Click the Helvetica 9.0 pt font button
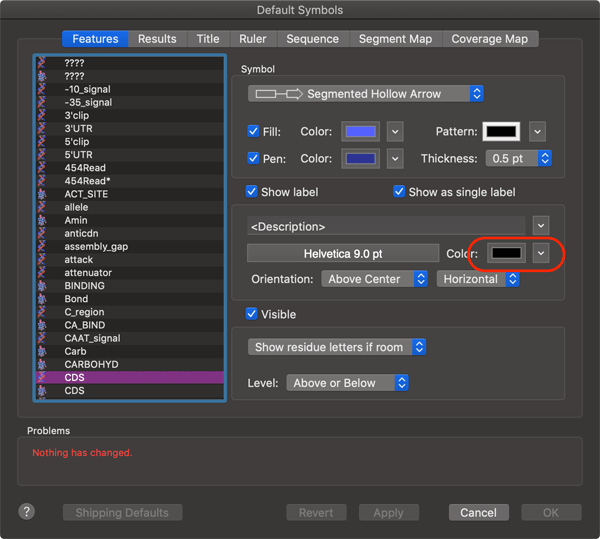The image size is (600, 539). point(343,253)
